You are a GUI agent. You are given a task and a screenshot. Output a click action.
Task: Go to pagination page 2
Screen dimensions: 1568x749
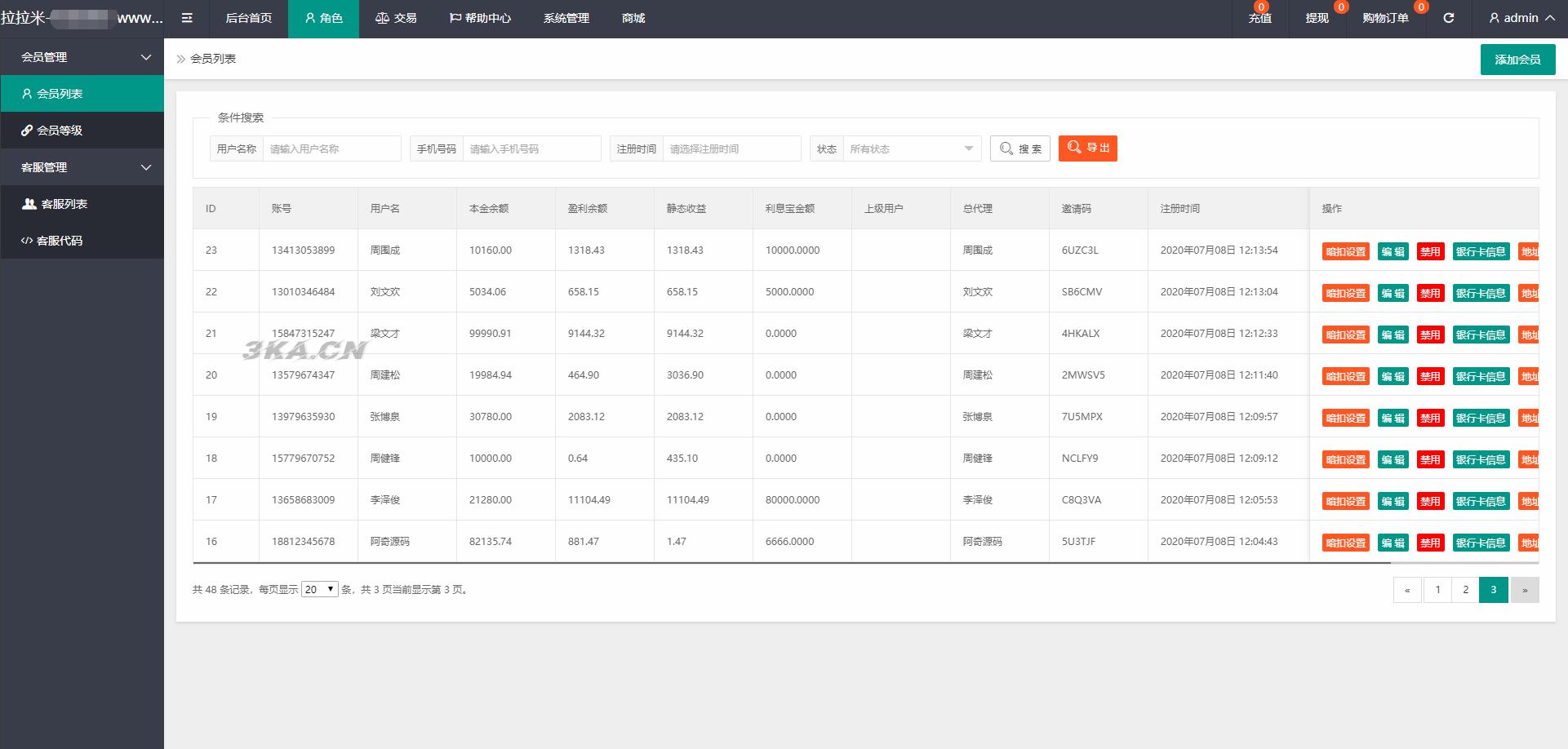pyautogui.click(x=1465, y=590)
